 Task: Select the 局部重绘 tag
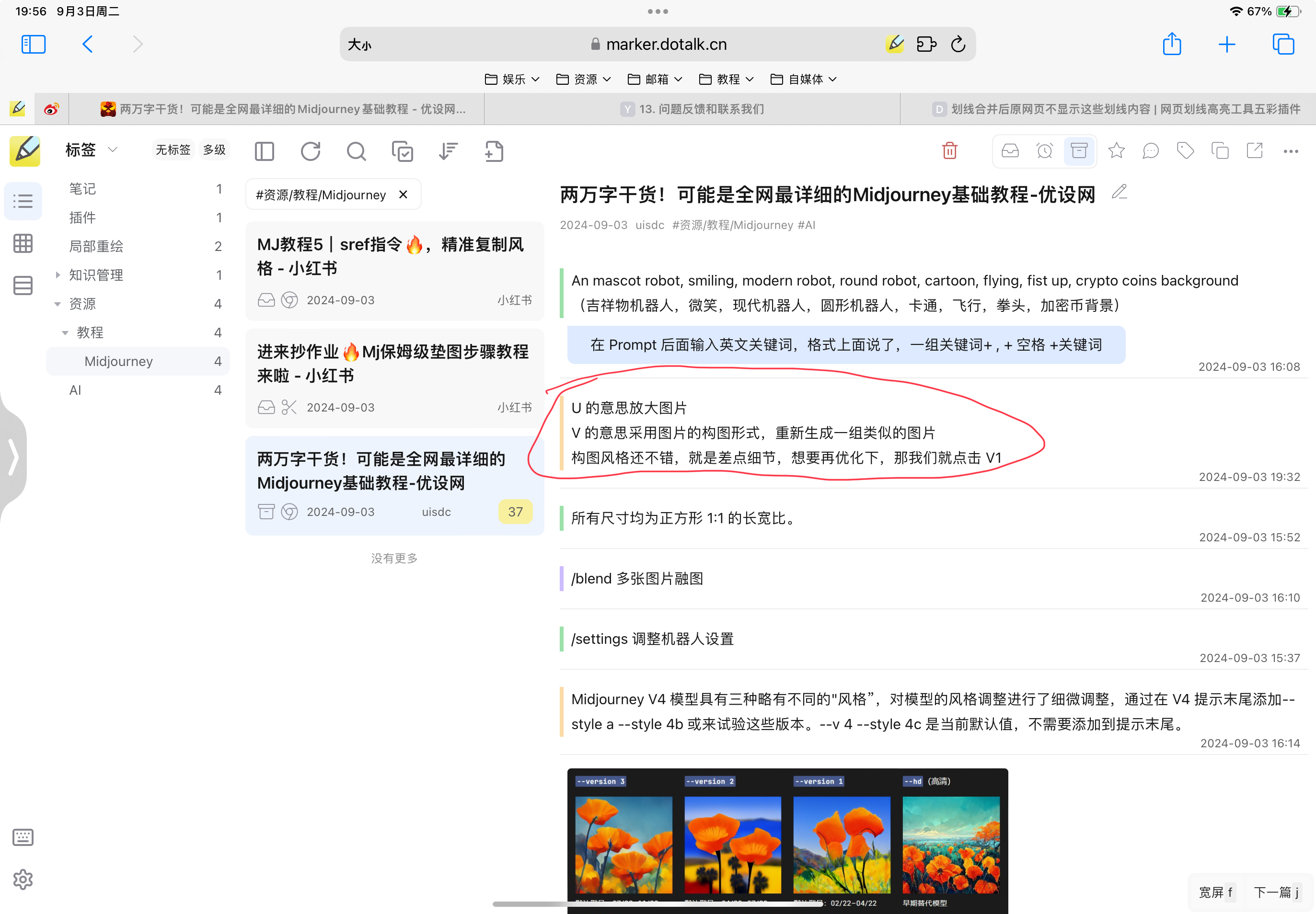point(139,246)
